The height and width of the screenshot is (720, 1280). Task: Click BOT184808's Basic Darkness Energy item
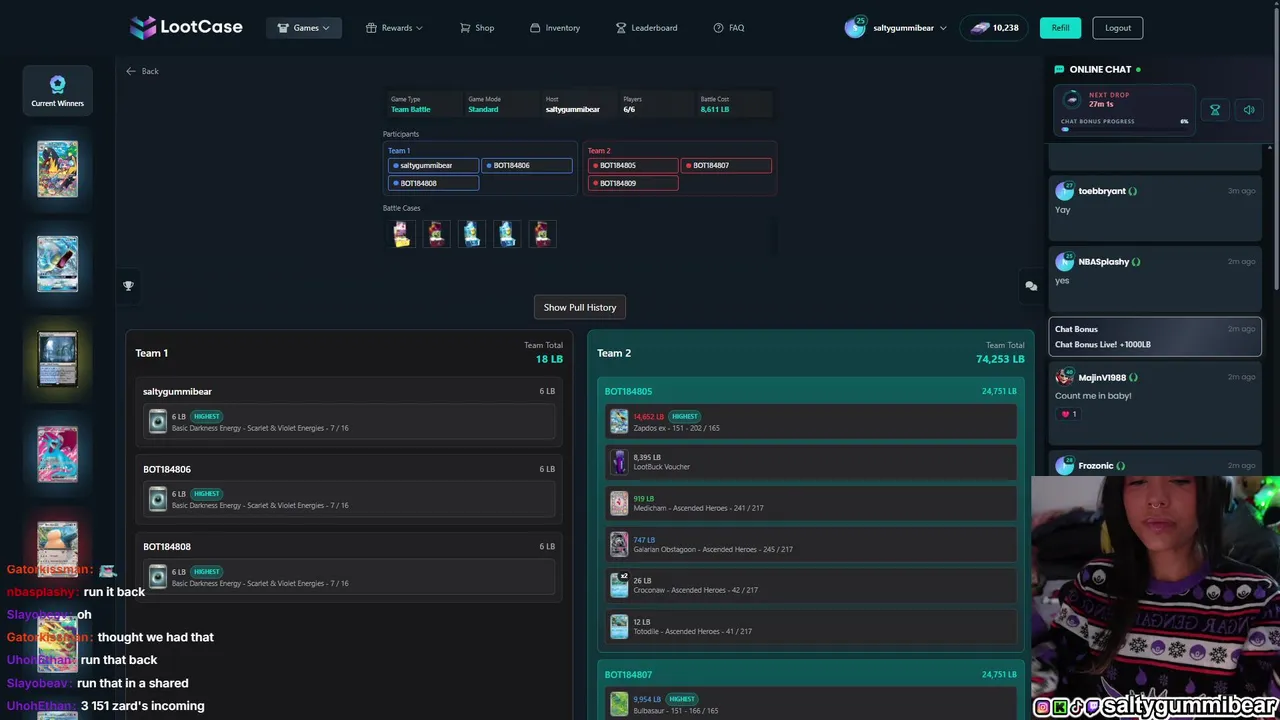[x=348, y=577]
